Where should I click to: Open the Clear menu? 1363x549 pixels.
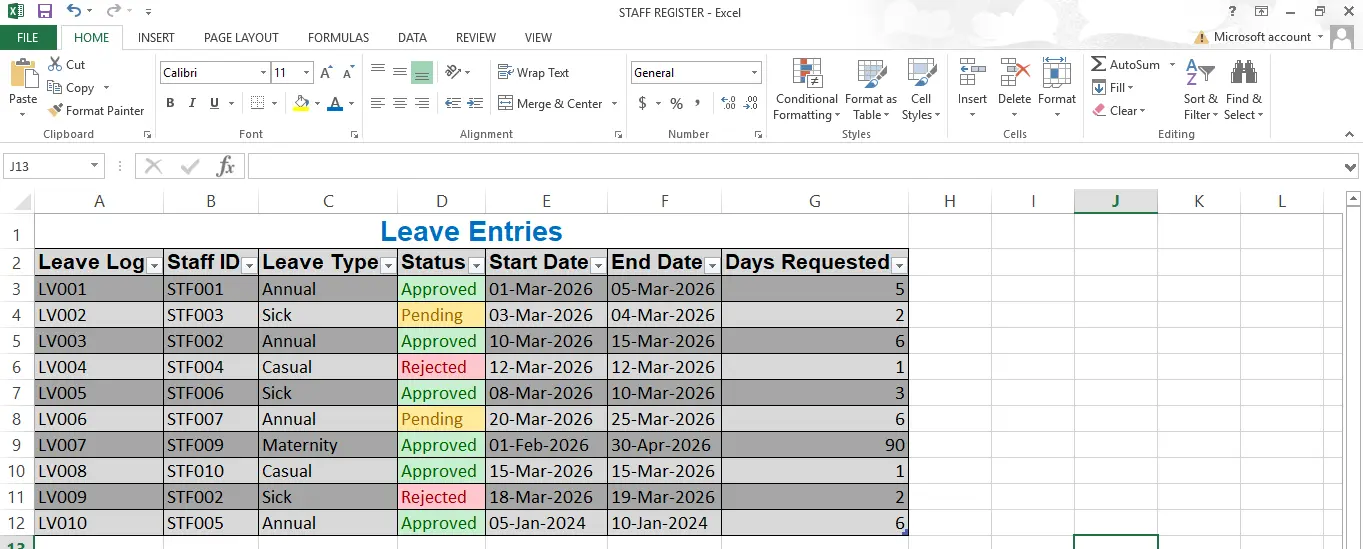1118,111
